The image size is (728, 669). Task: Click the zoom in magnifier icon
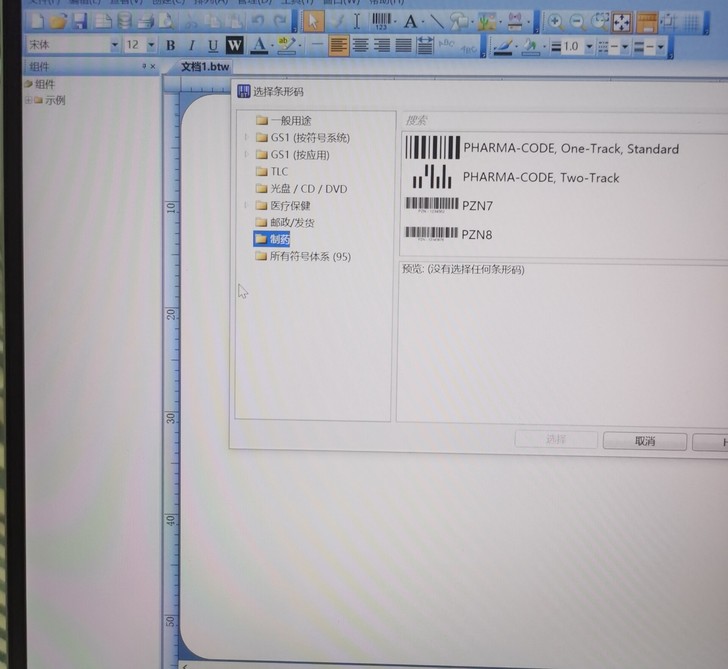point(554,21)
